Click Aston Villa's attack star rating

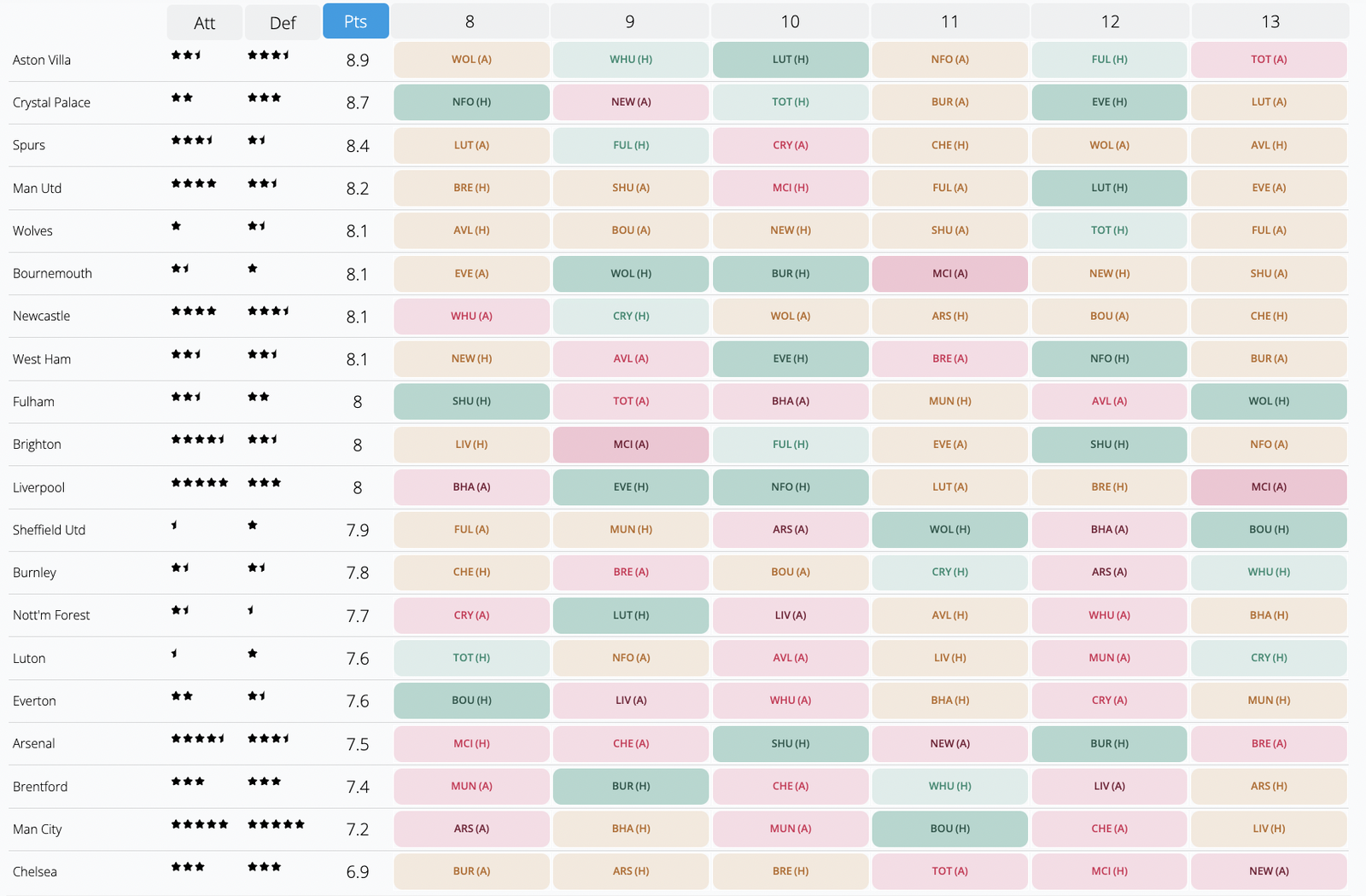click(186, 55)
